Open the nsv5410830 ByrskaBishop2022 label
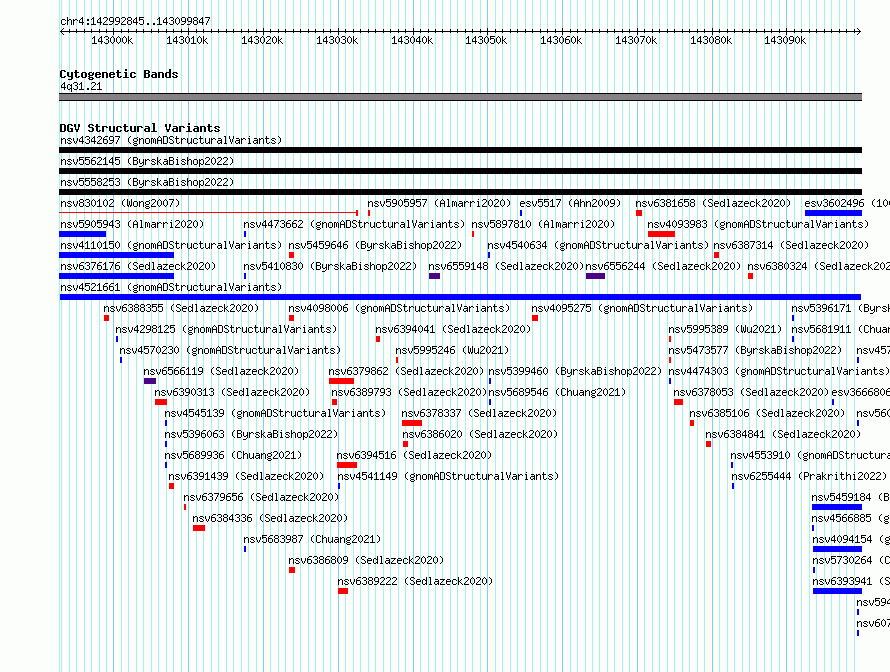This screenshot has height=672, width=890. click(330, 266)
